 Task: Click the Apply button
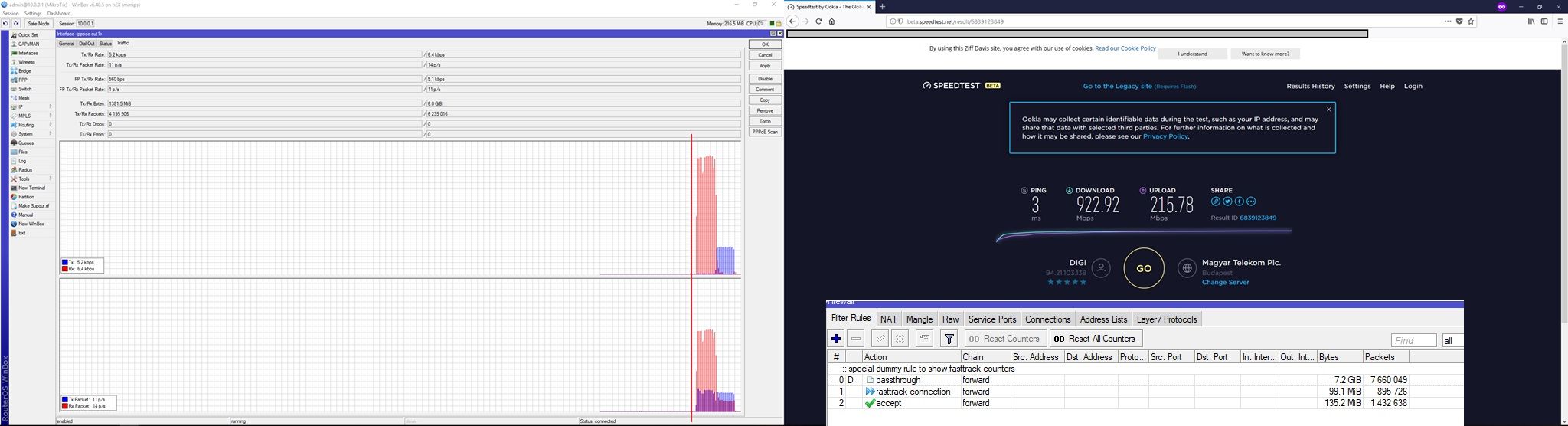point(765,66)
